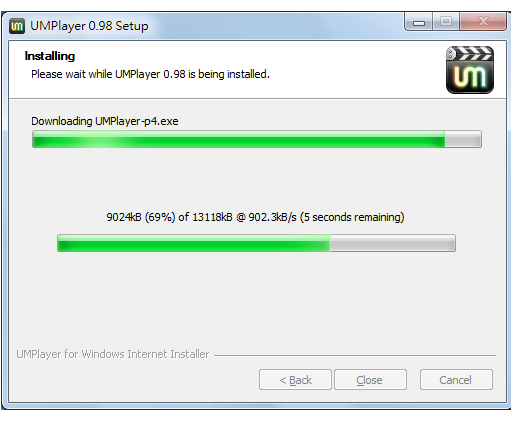The height and width of the screenshot is (421, 511).
Task: Click the large UMPlayer clapperboard logo
Action: (x=470, y=70)
